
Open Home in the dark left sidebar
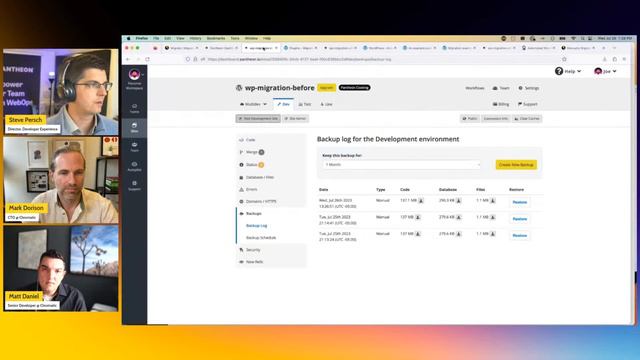[134, 108]
